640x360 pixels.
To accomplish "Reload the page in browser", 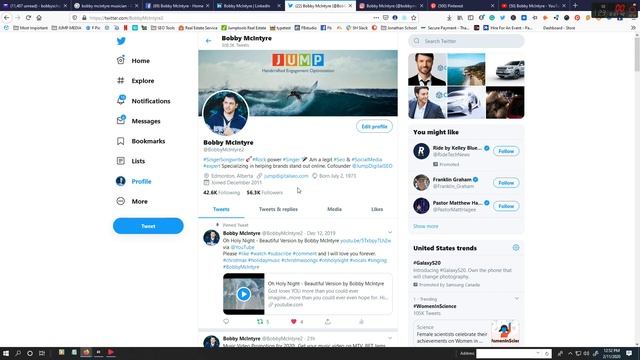I will point(28,18).
